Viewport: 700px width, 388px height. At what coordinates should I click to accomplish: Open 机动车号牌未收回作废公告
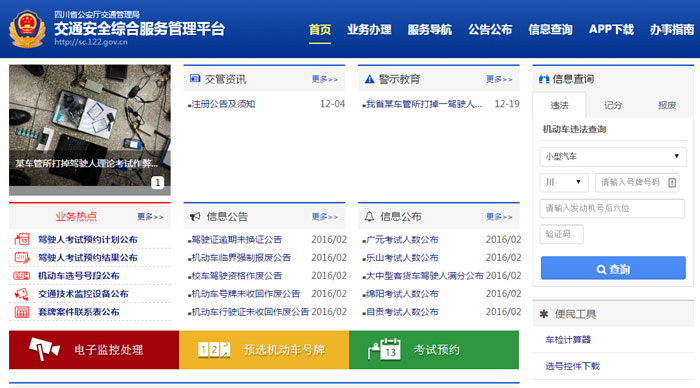pyautogui.click(x=246, y=294)
